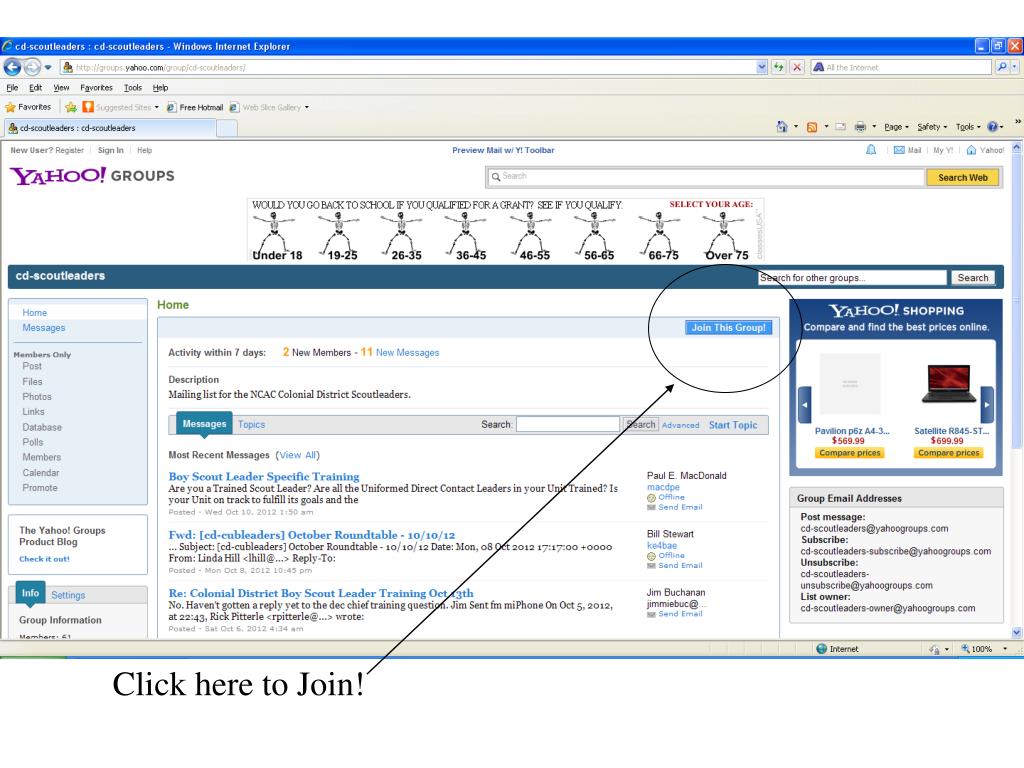Click the message Search text box
Screen dimensions: 1024x768
click(x=568, y=424)
